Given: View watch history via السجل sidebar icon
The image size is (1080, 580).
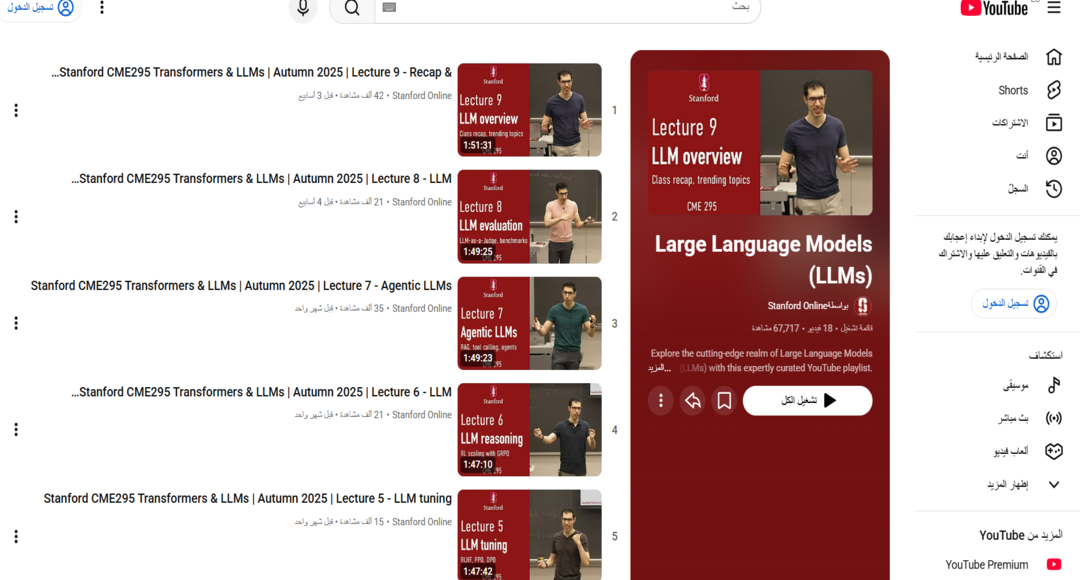Looking at the screenshot, I should tap(1053, 188).
